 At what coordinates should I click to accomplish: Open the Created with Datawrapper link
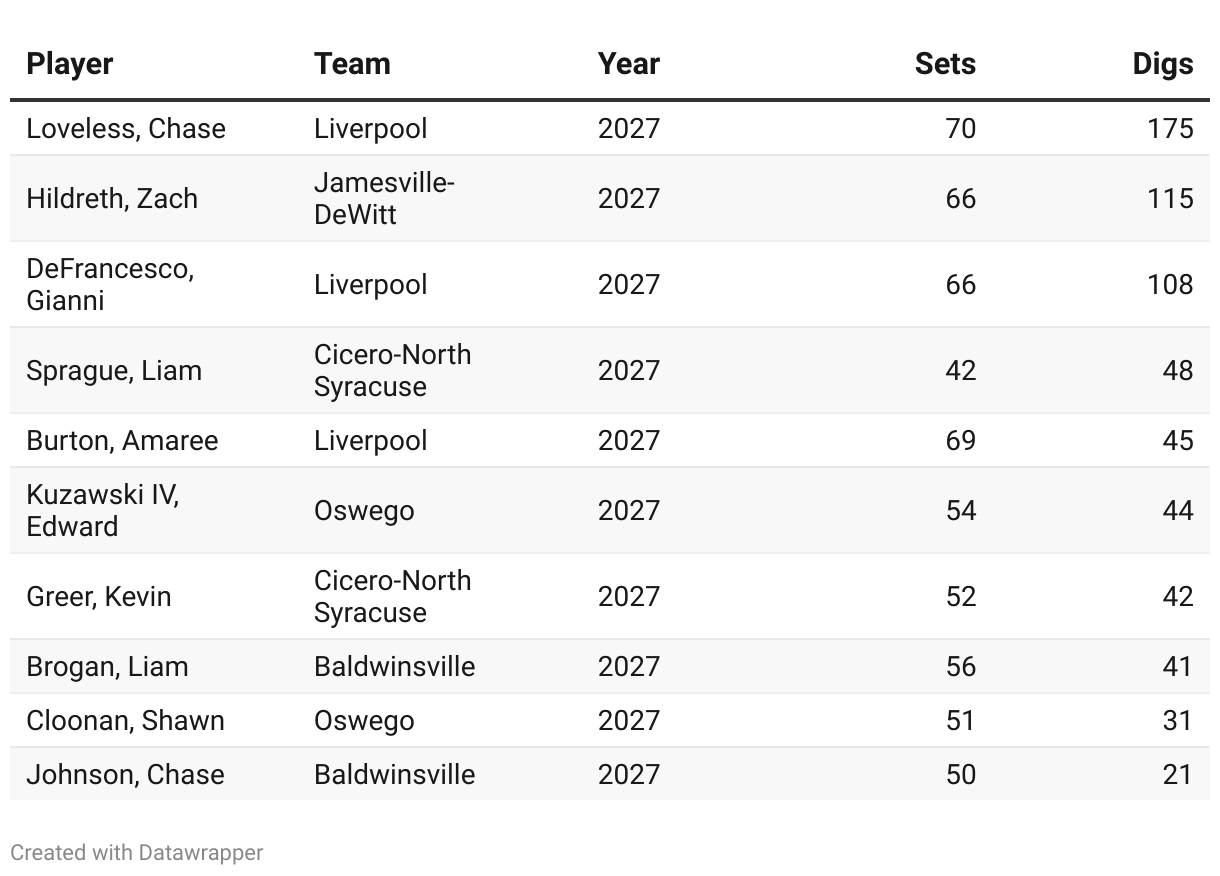coord(137,853)
